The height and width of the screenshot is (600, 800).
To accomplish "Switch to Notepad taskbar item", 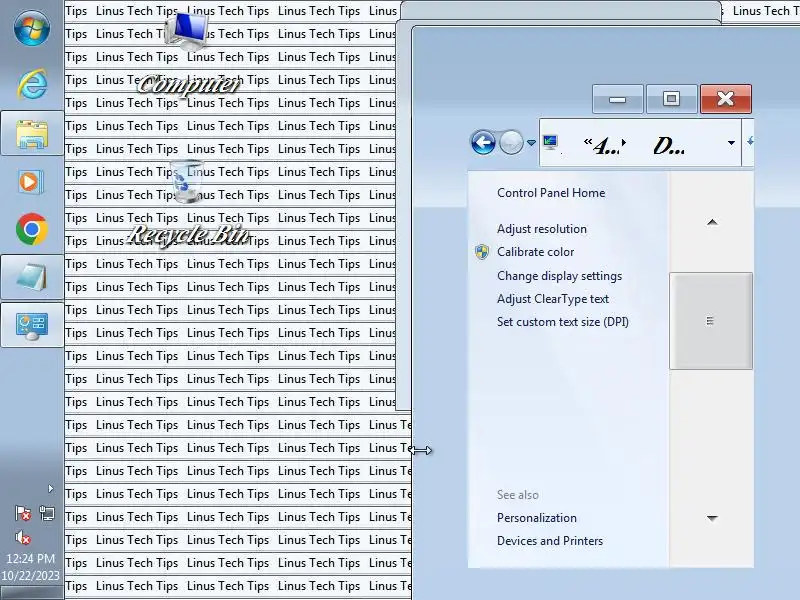I will coord(32,278).
